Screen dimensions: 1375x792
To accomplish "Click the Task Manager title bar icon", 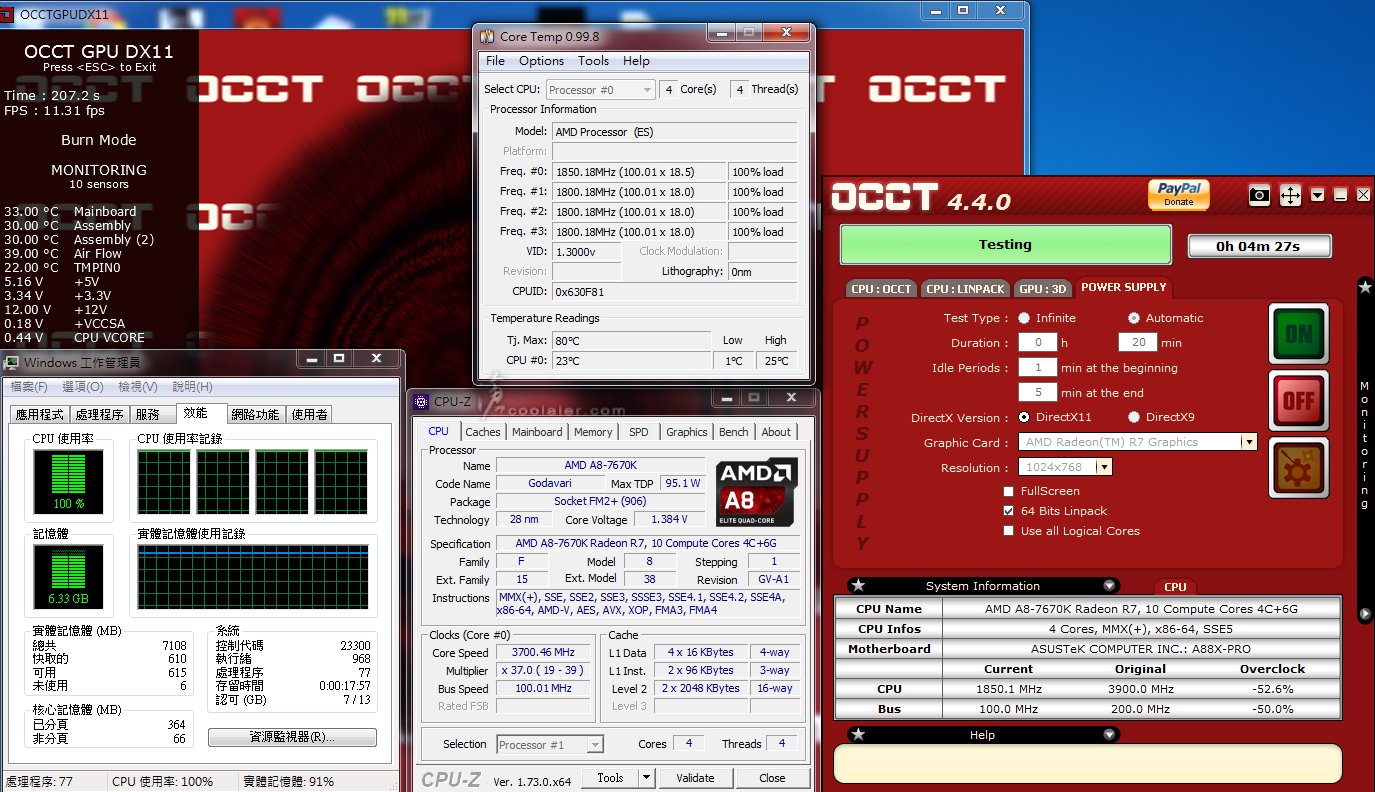I will click(x=12, y=362).
